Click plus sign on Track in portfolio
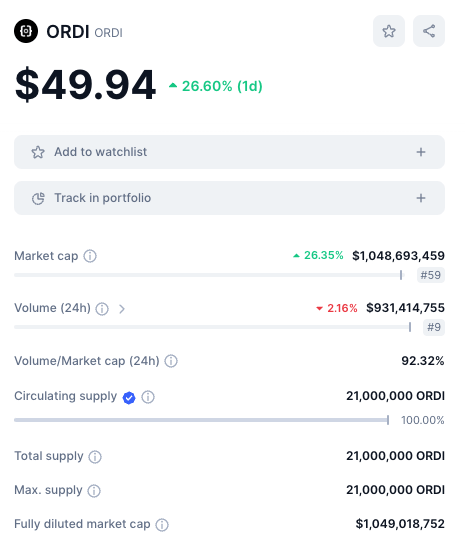This screenshot has height=552, width=465. pyautogui.click(x=421, y=198)
